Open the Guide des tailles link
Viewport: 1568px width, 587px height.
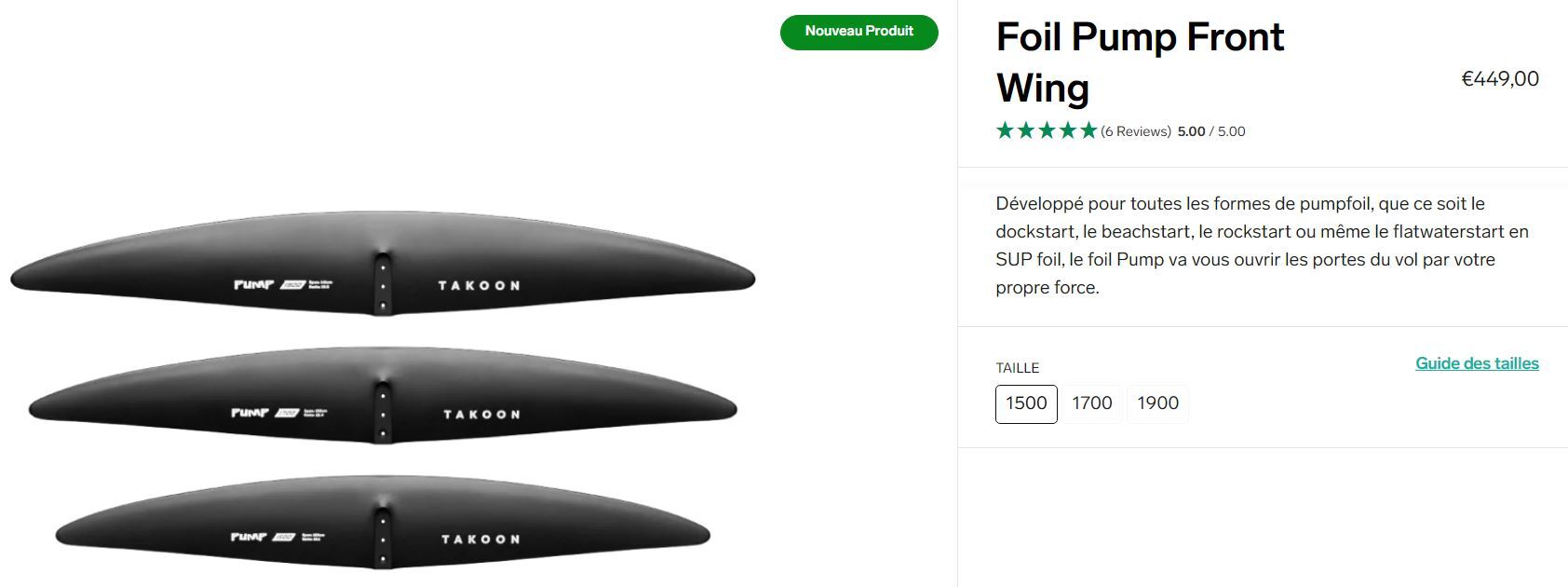1477,363
